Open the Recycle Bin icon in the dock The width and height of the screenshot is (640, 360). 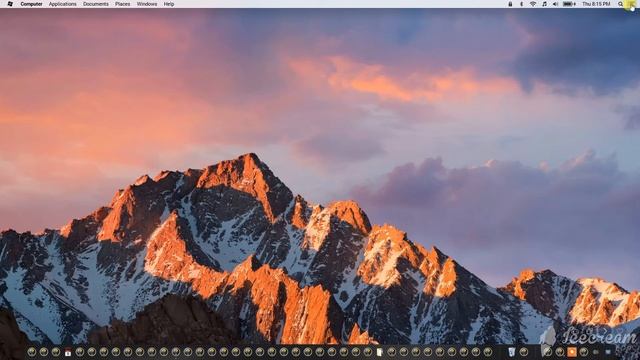pos(511,351)
